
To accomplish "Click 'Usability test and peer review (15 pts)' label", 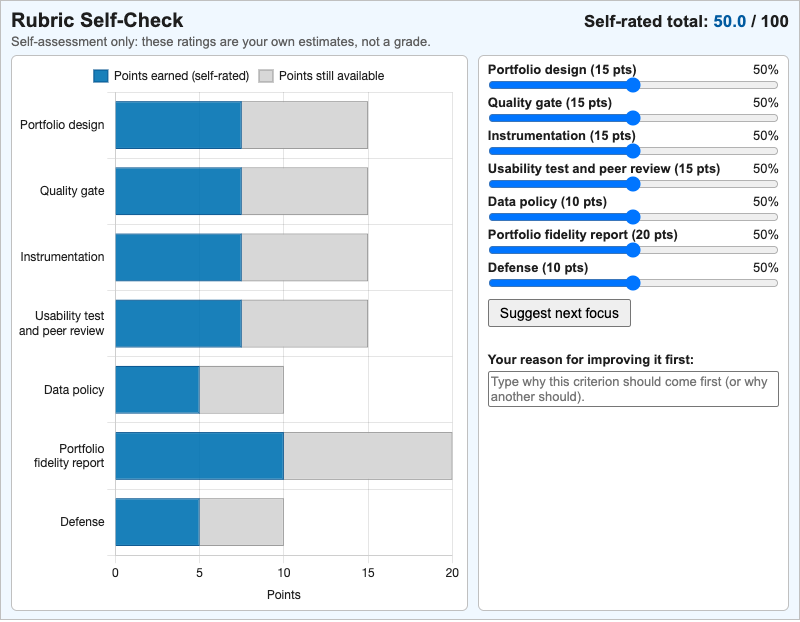I will pyautogui.click(x=604, y=169).
